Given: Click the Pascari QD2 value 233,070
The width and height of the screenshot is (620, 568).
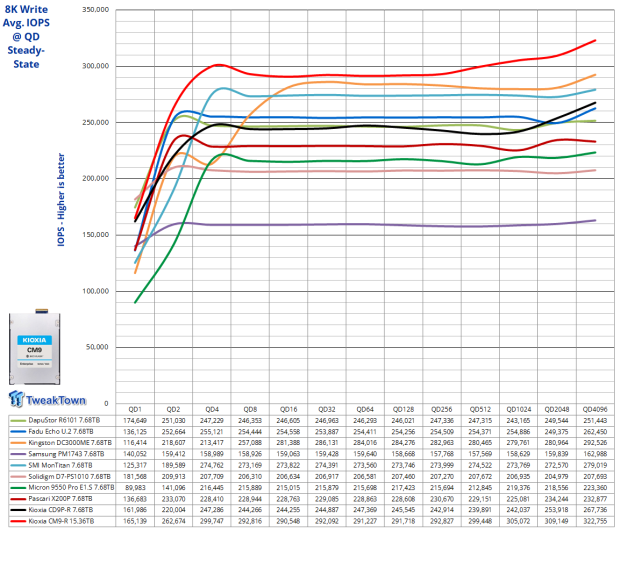Looking at the screenshot, I should click(x=173, y=499).
